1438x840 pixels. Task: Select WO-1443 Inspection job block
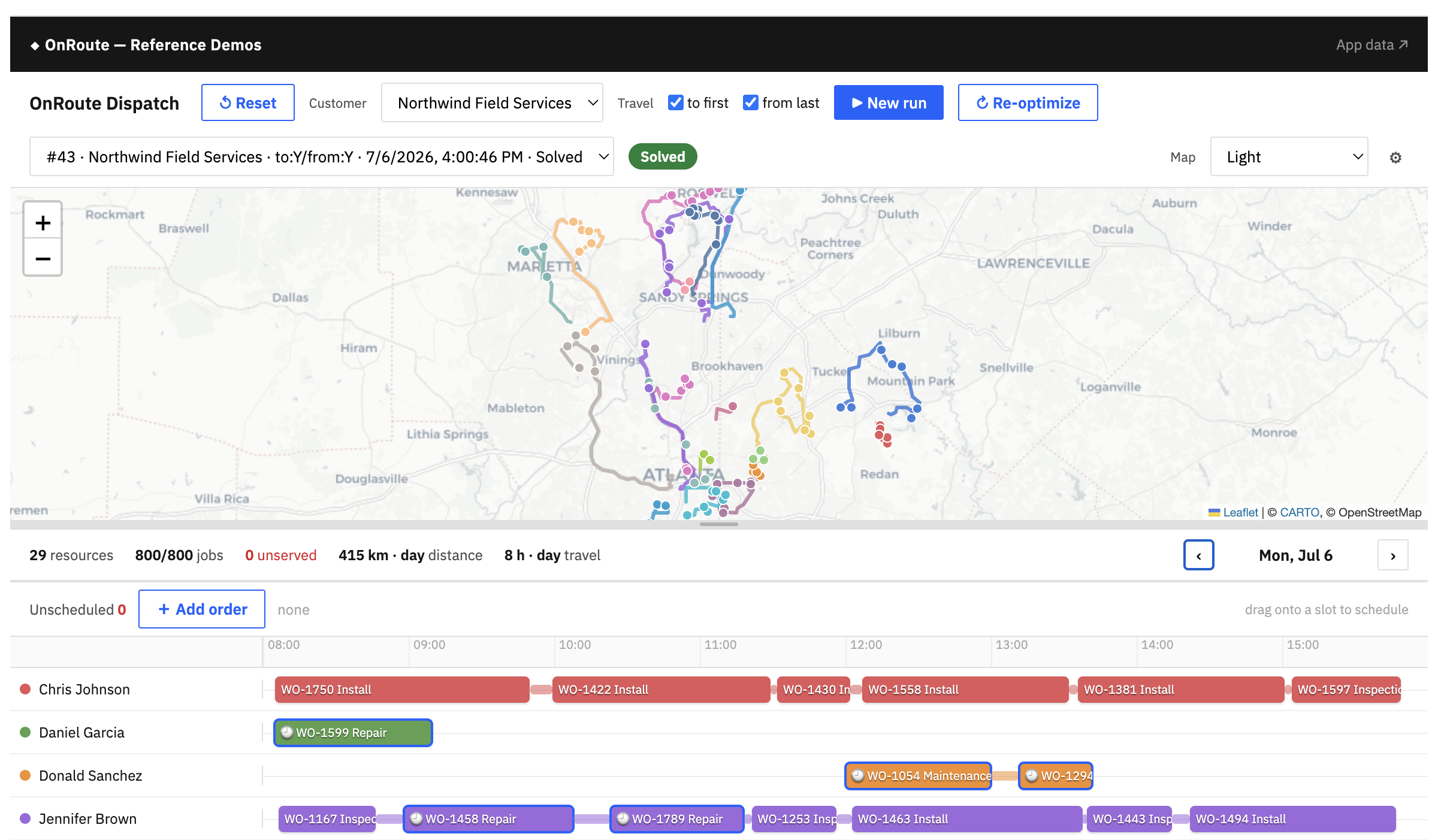(1129, 818)
